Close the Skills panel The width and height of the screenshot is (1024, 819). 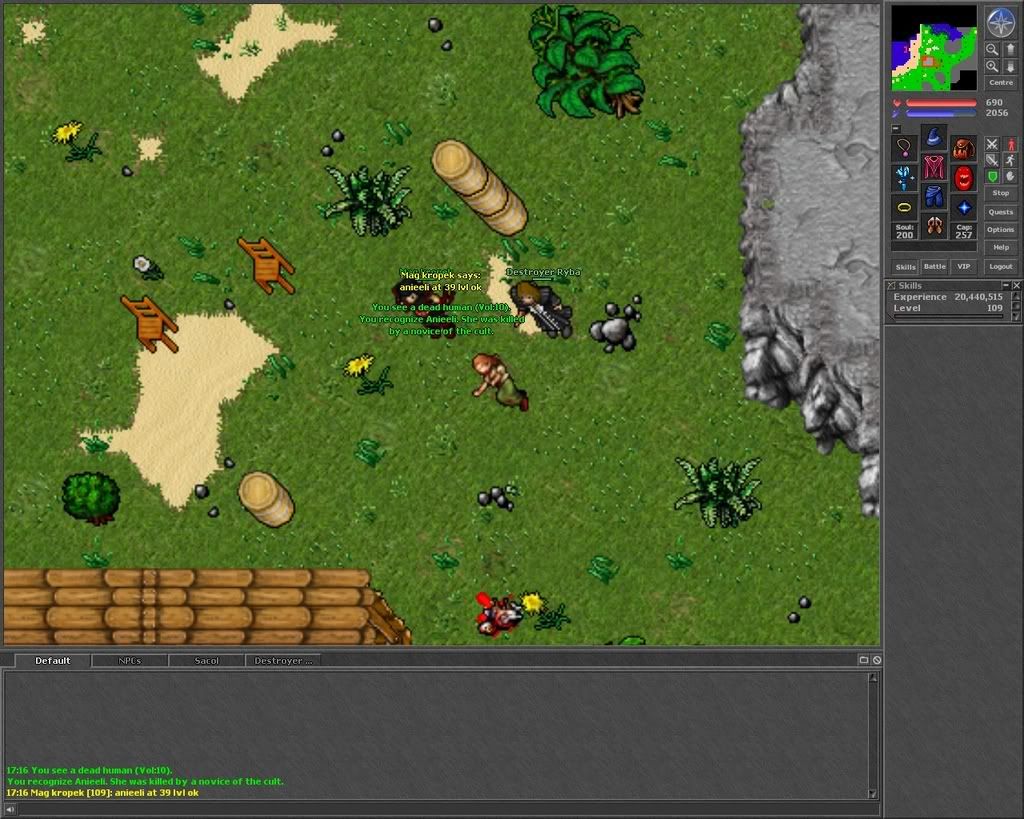(x=1016, y=285)
